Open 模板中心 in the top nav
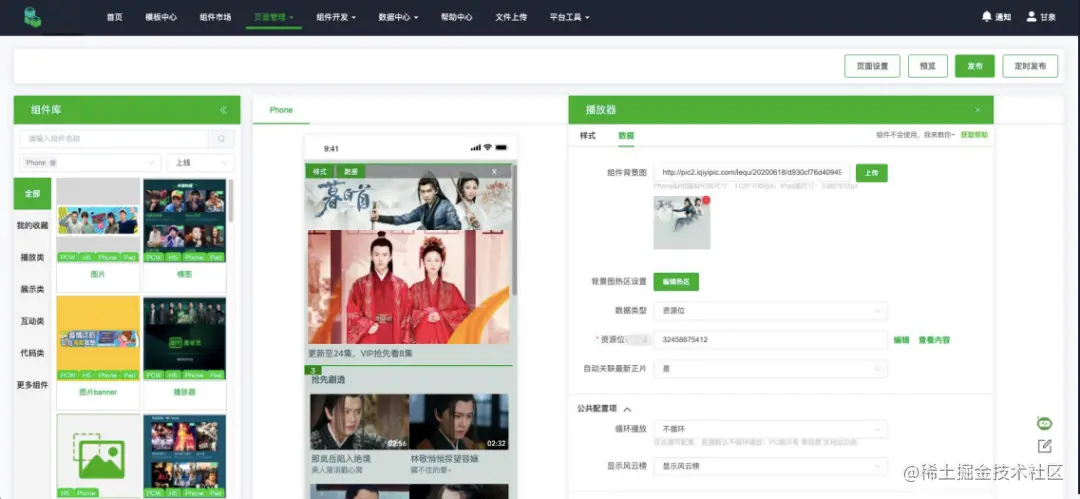This screenshot has width=1080, height=499. tap(161, 17)
